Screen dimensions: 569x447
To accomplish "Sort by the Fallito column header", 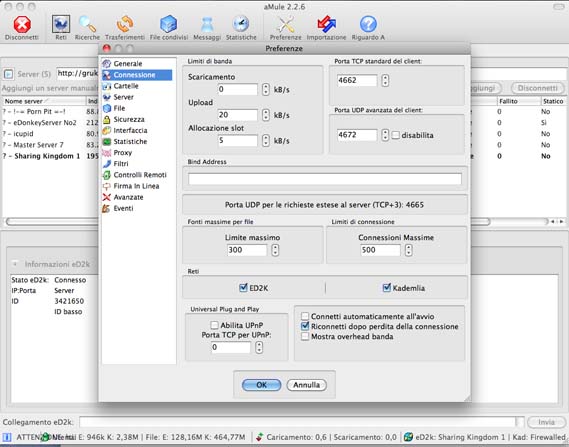I will [519, 101].
